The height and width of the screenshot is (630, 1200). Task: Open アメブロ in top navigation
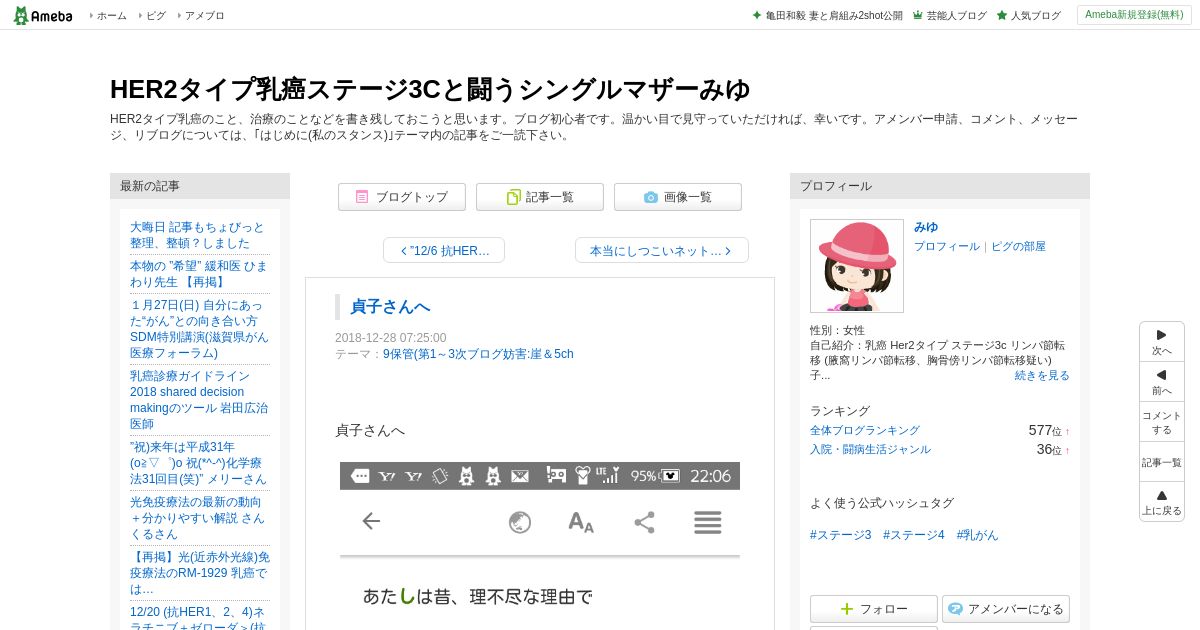(204, 16)
